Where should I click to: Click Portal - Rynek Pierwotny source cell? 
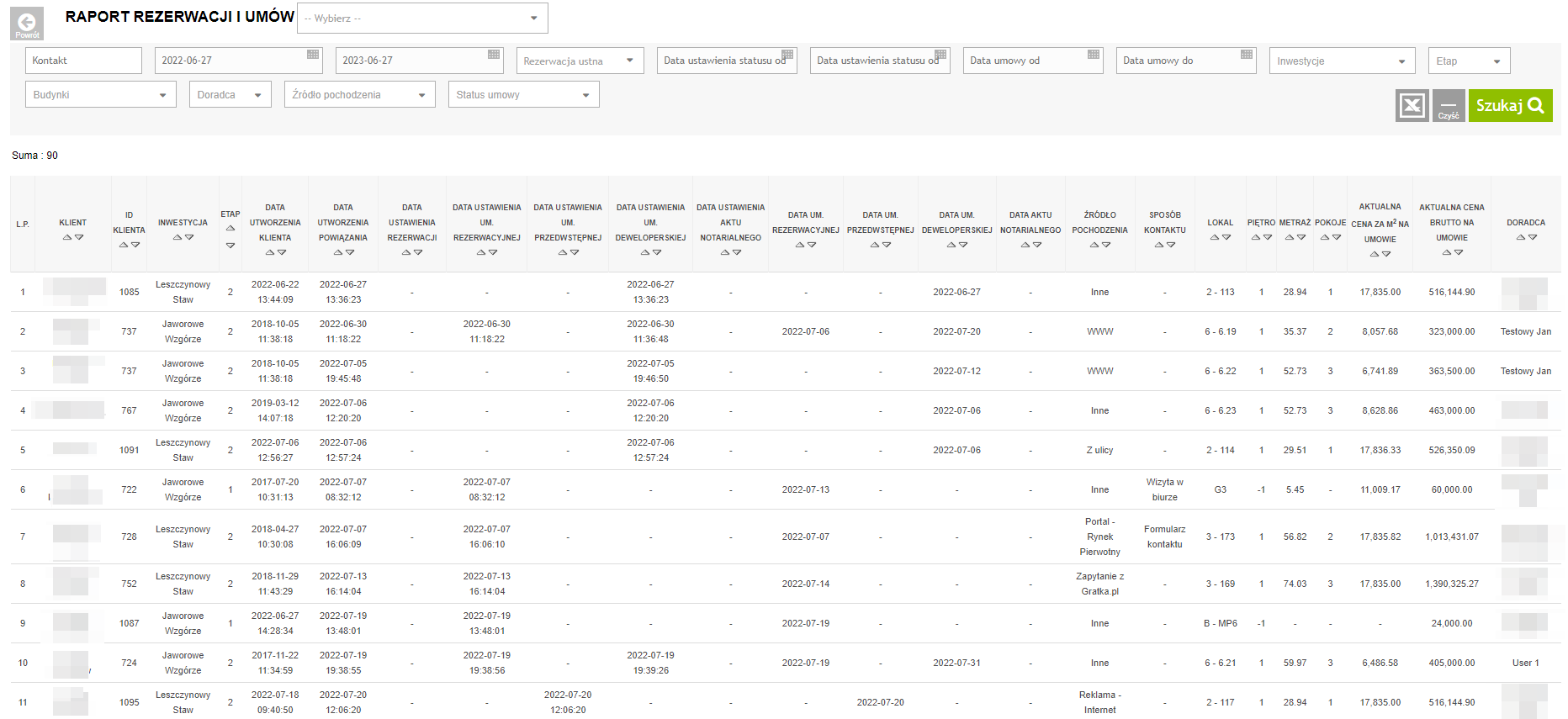[1099, 537]
